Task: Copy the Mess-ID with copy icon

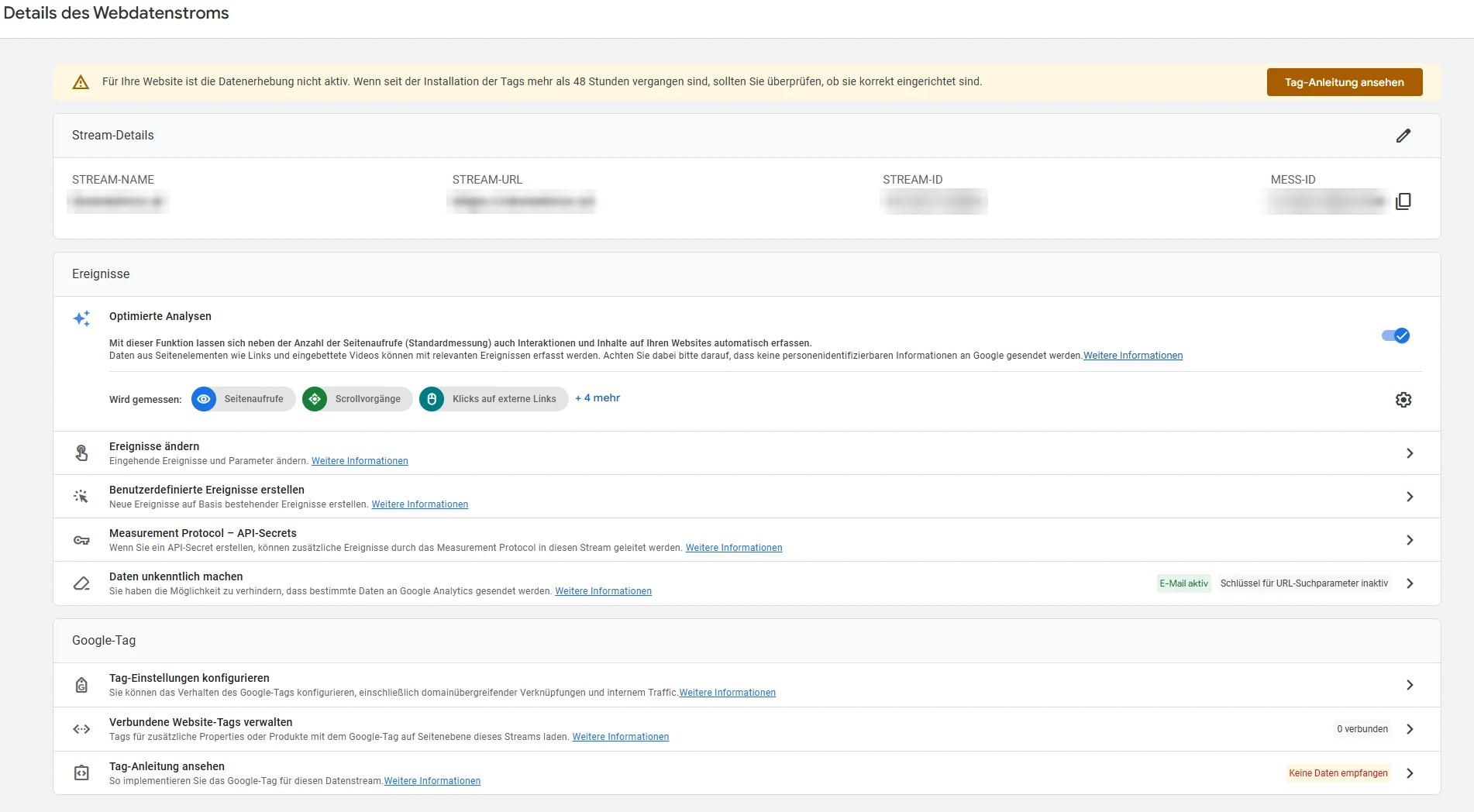Action: [1403, 201]
